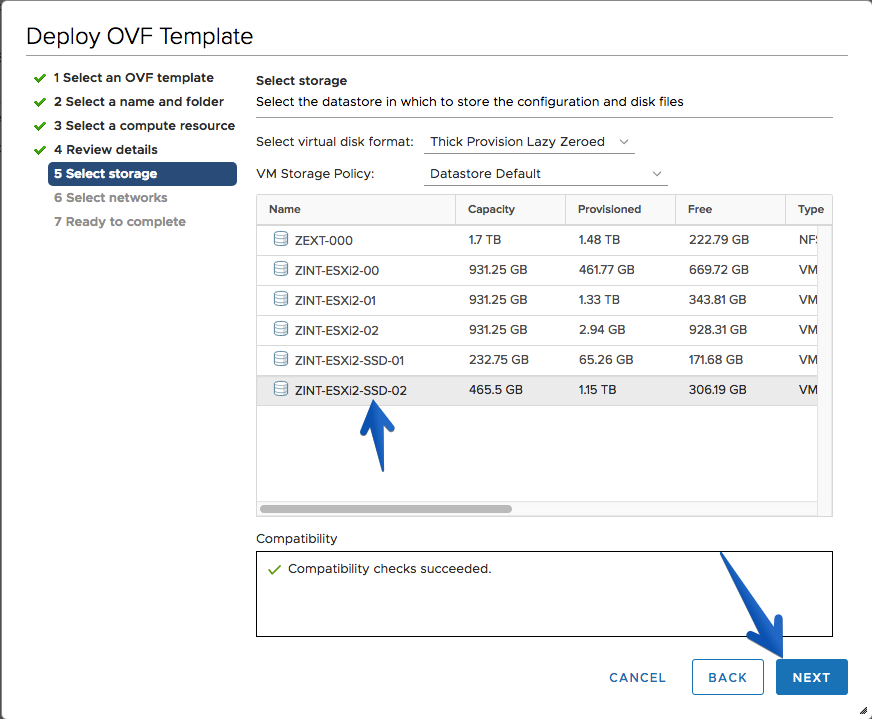Click the 465.5 GB capacity value
Screen dimensions: 872x719
click(496, 390)
